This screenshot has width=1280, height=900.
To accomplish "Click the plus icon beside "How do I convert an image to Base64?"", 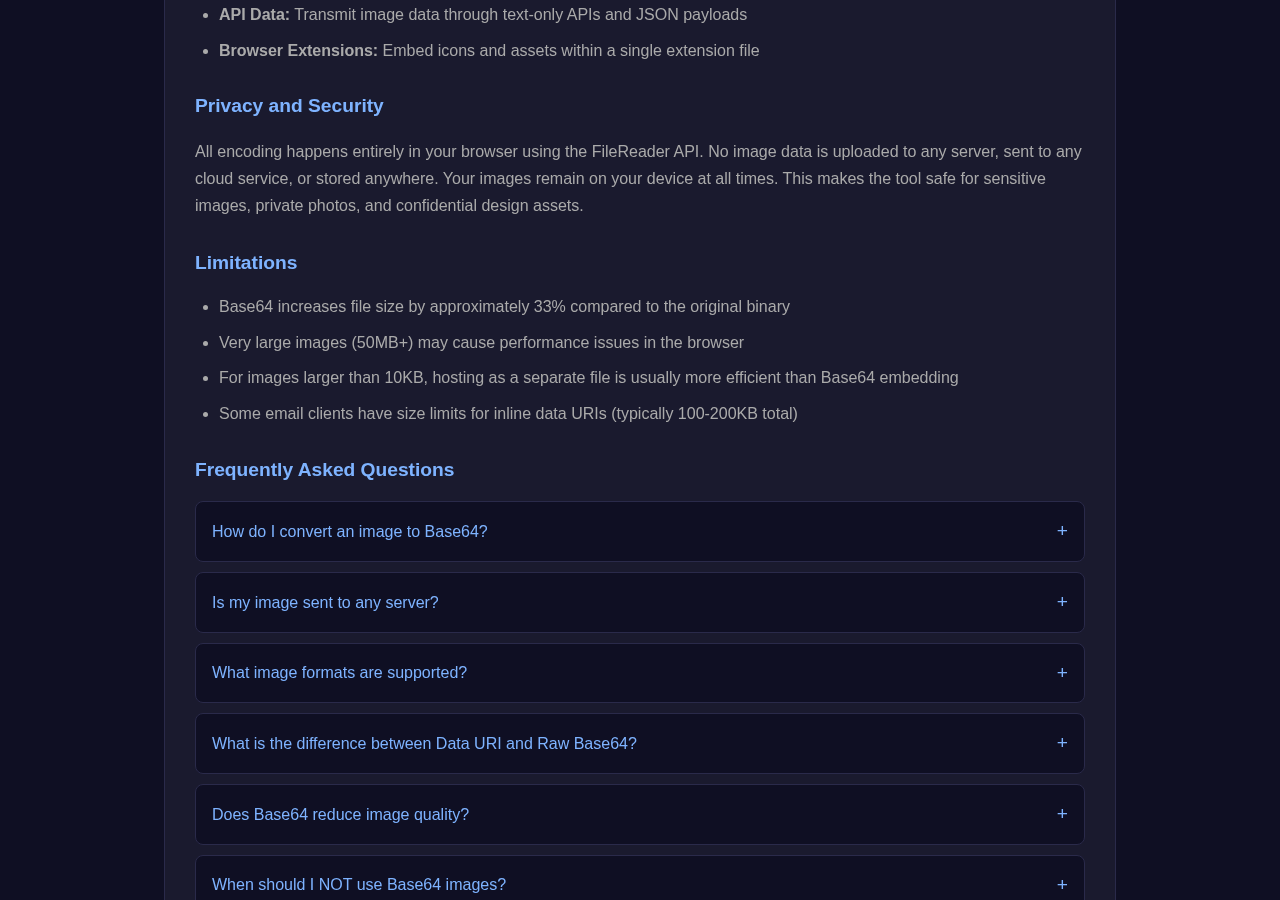I will [x=1062, y=531].
